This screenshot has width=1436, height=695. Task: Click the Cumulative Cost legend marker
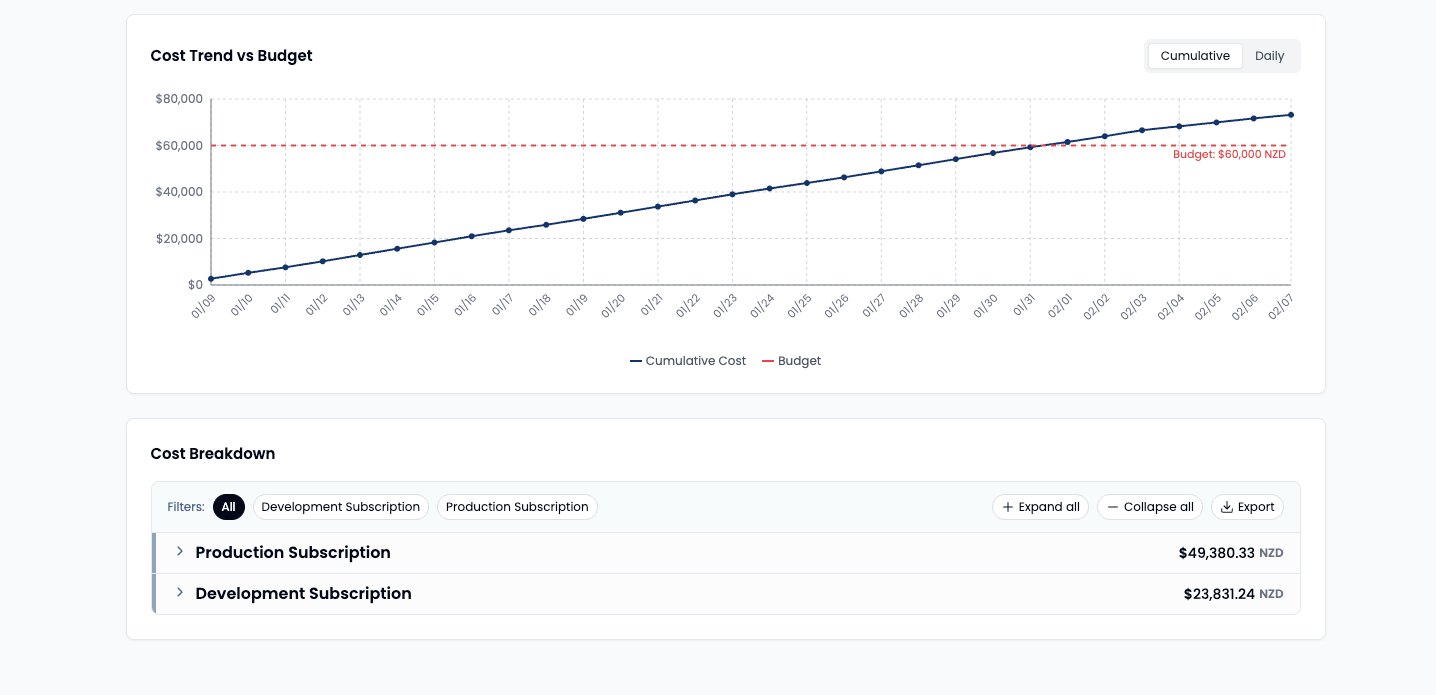coord(636,361)
